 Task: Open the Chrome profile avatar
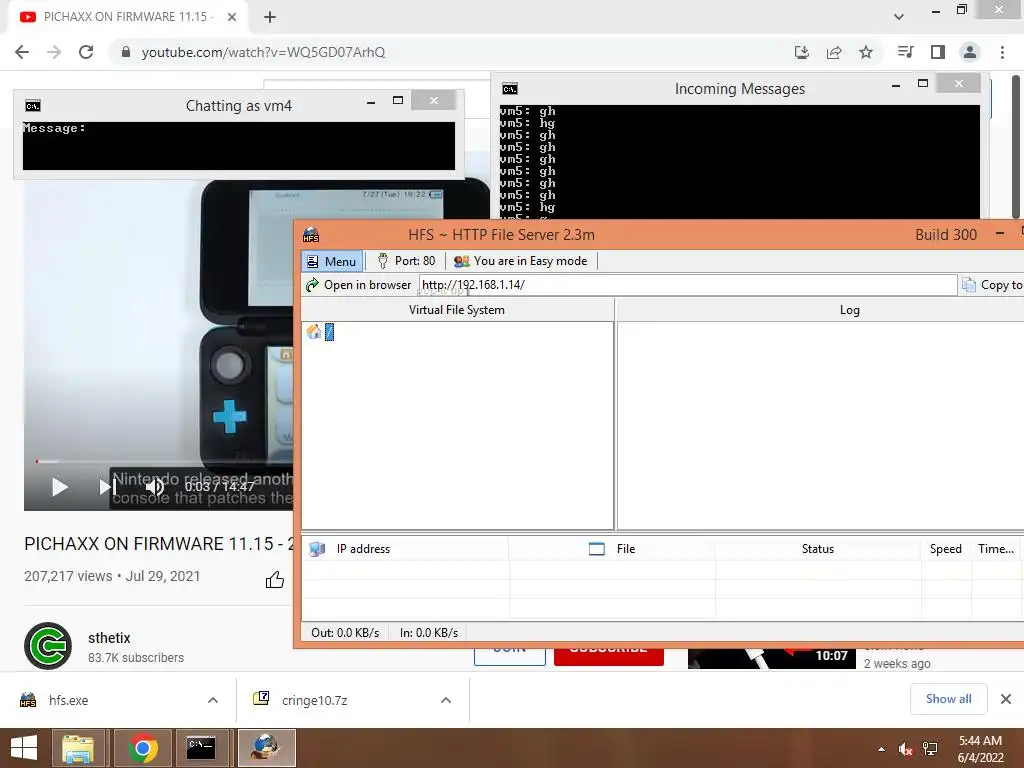(x=970, y=52)
